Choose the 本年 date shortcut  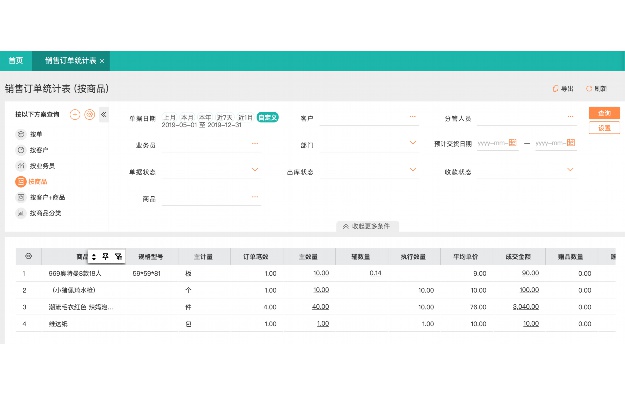tap(205, 117)
